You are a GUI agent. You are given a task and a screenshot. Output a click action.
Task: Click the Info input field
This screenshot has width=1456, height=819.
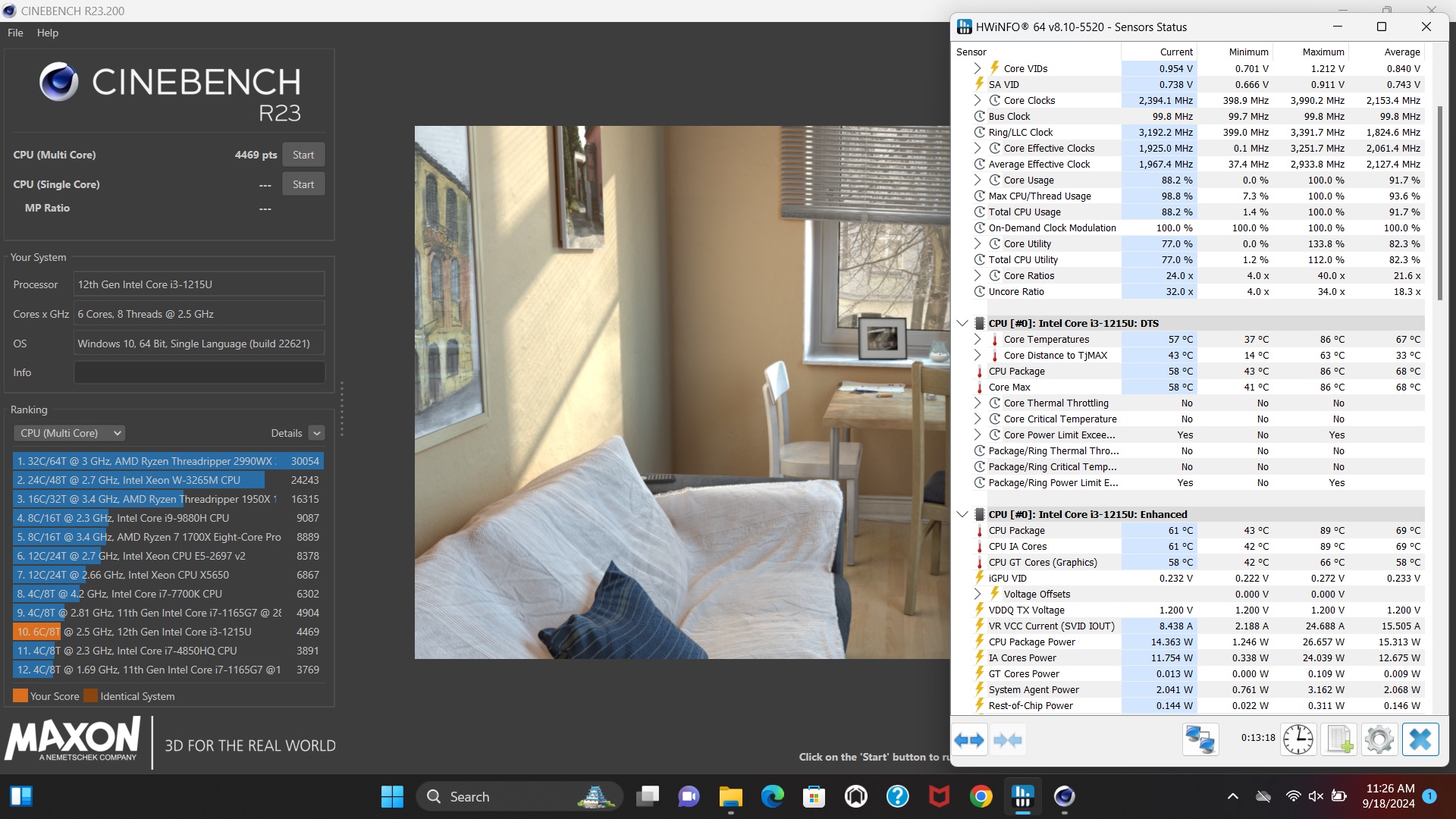click(199, 372)
